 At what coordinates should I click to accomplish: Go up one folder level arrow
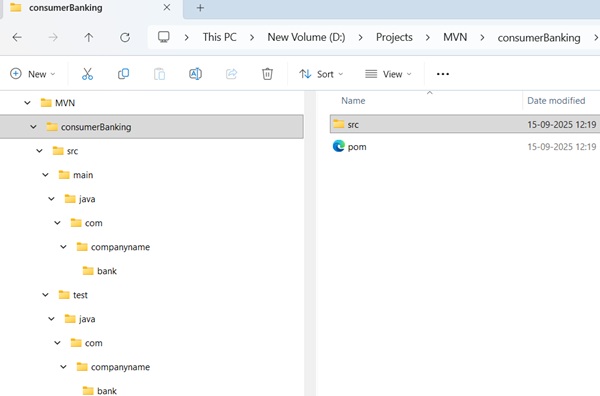pos(88,37)
